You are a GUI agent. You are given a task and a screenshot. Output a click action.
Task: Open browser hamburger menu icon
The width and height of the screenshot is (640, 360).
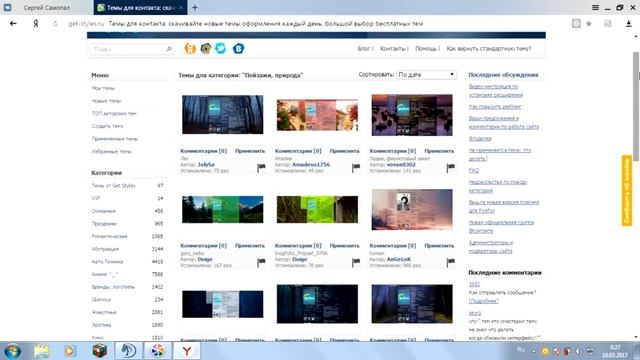(596, 8)
